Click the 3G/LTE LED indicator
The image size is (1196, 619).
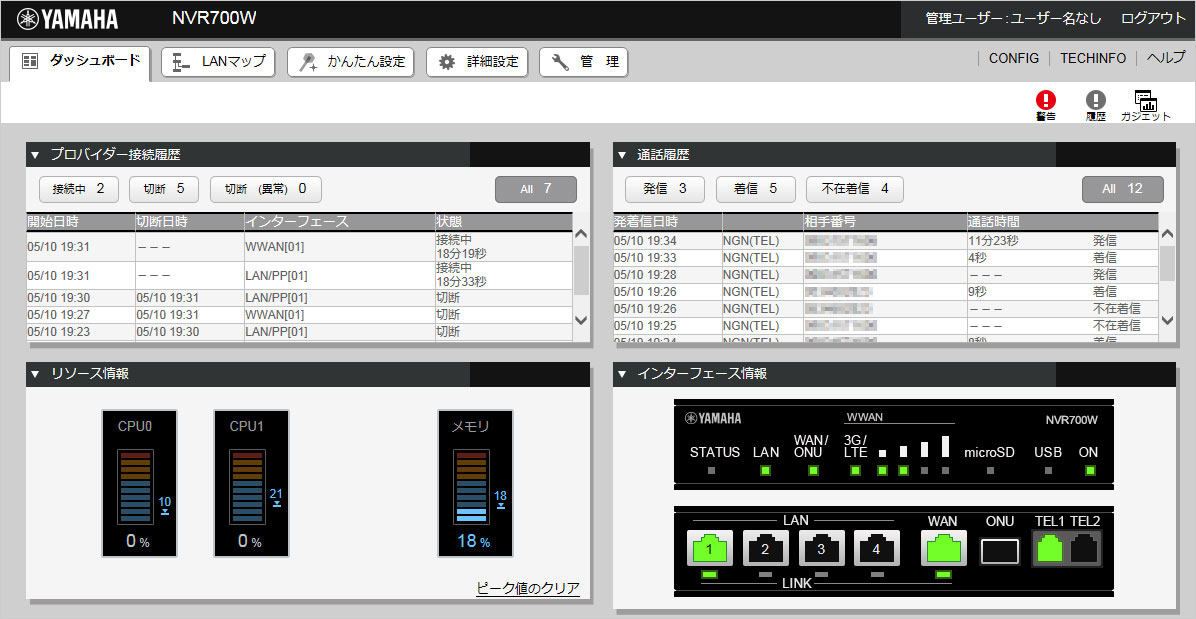click(855, 470)
